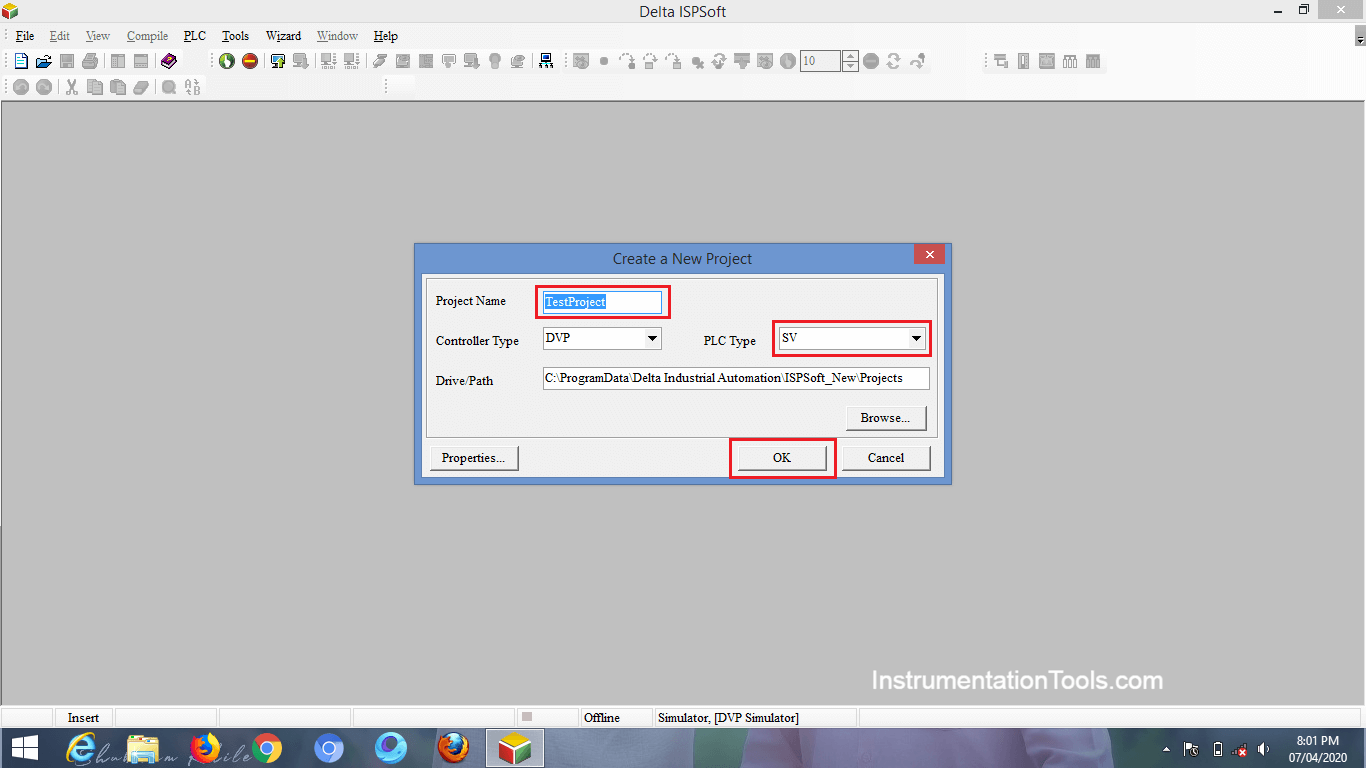Open the File menu
This screenshot has width=1366, height=768.
click(x=25, y=36)
